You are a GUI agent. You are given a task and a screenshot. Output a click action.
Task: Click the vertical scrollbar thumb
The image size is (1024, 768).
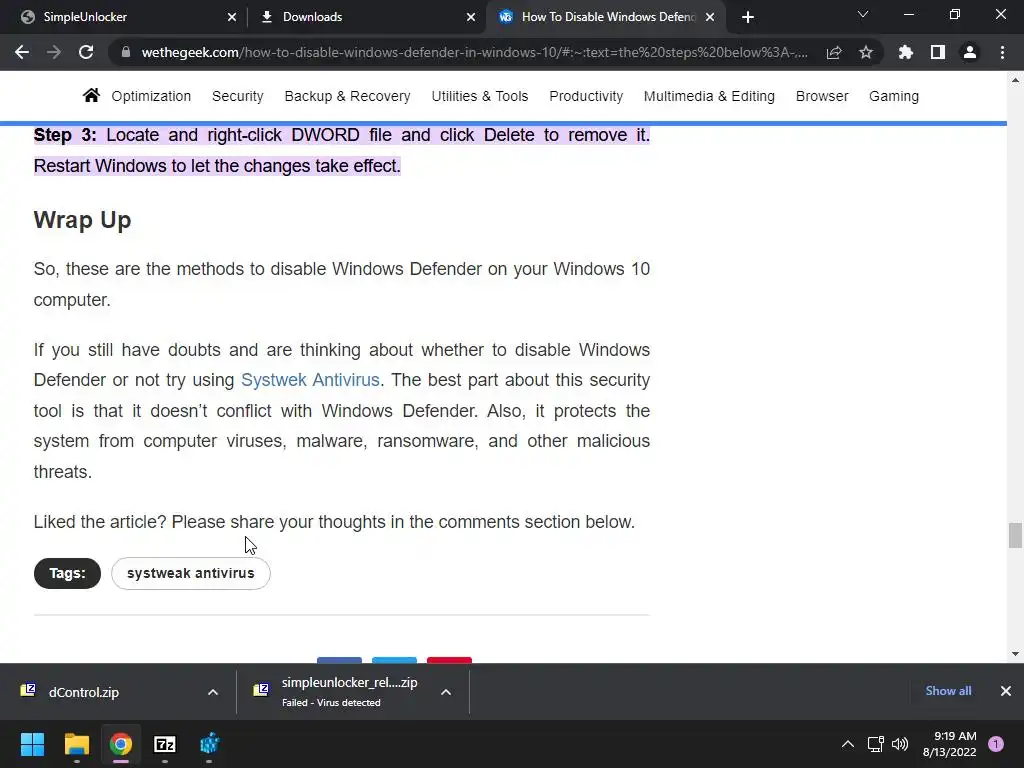tap(1015, 536)
